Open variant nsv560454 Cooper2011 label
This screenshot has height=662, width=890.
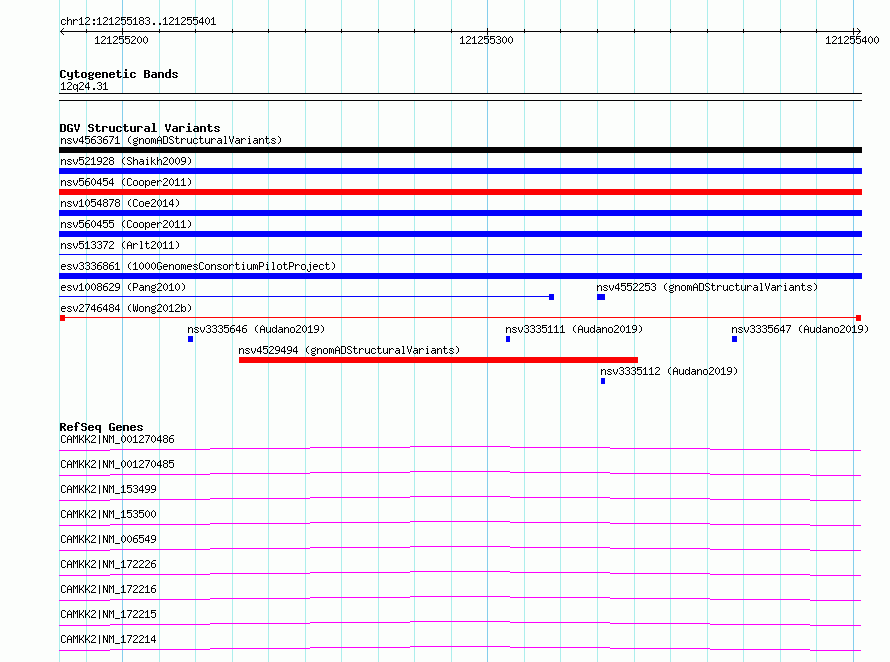[126, 182]
